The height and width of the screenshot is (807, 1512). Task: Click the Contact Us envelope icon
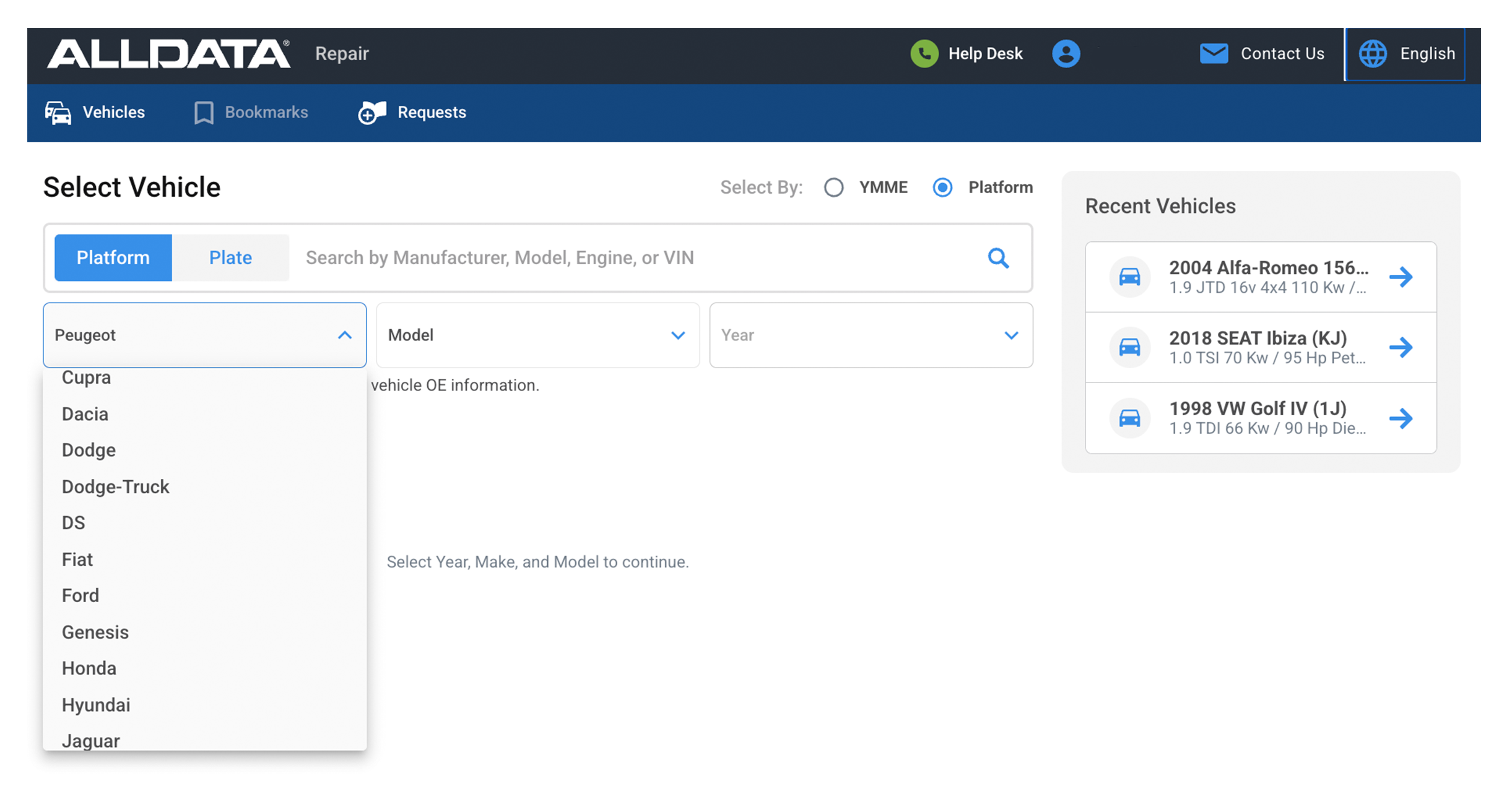[1214, 54]
